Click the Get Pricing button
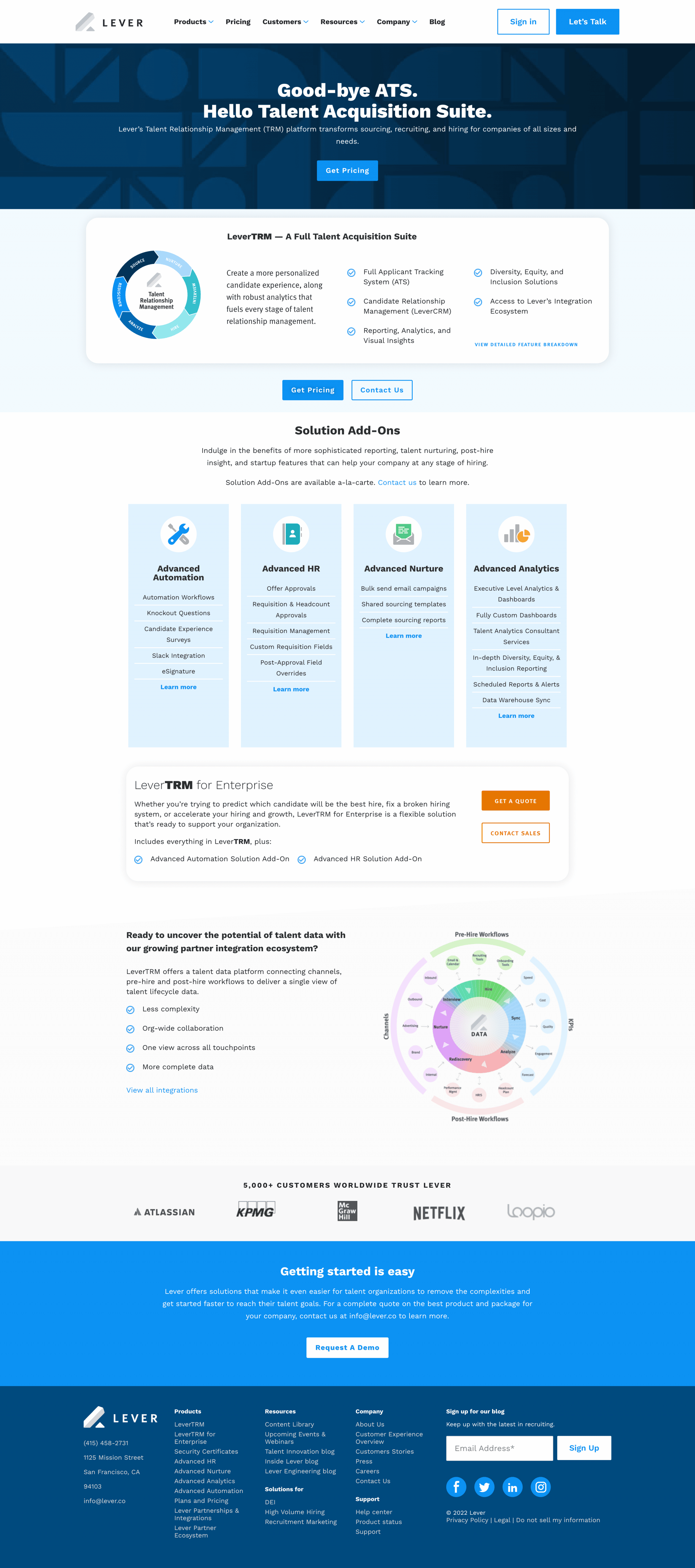The width and height of the screenshot is (695, 1568). [x=347, y=170]
